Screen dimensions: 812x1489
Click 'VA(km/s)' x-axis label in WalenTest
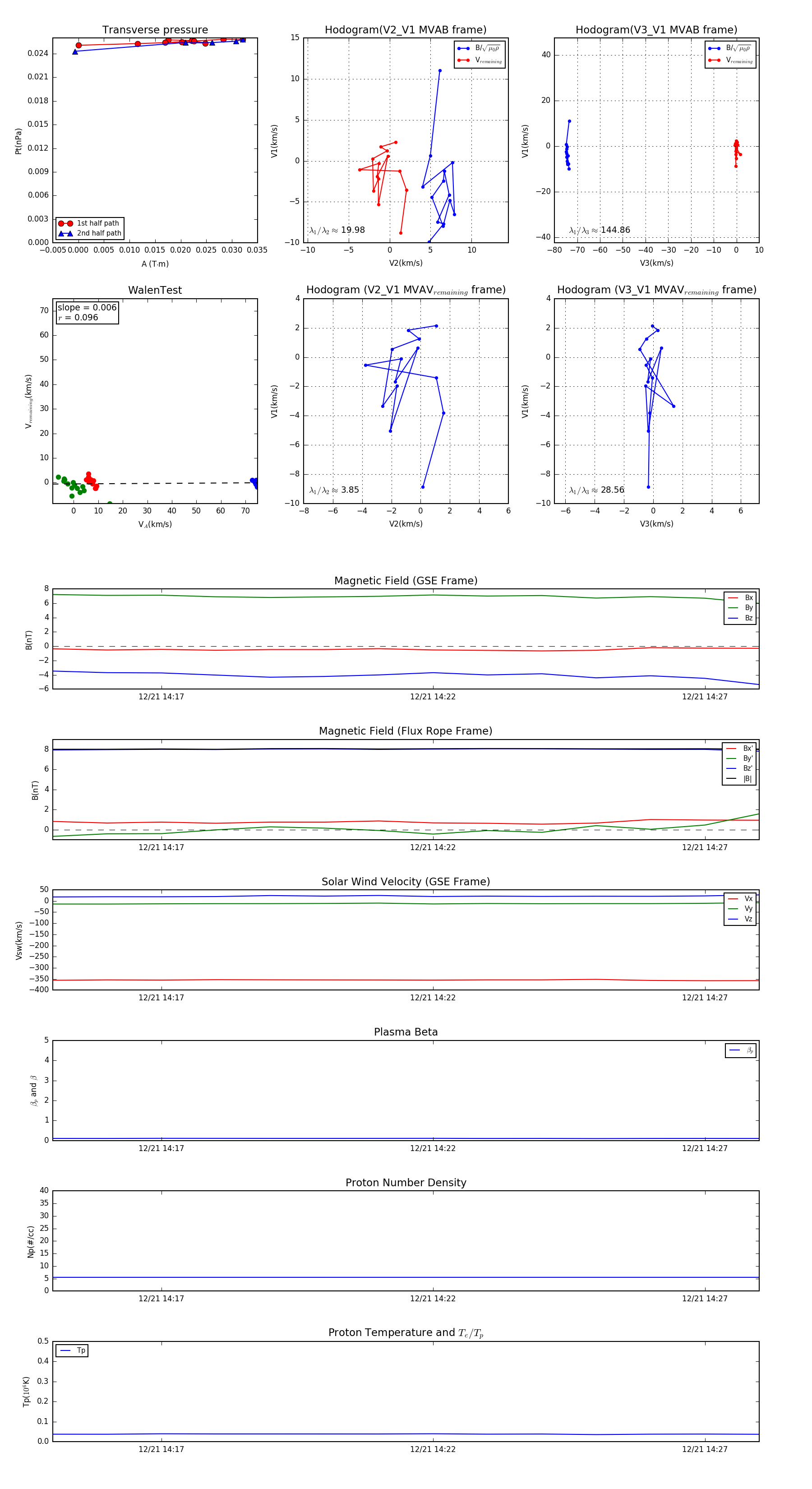(x=155, y=524)
